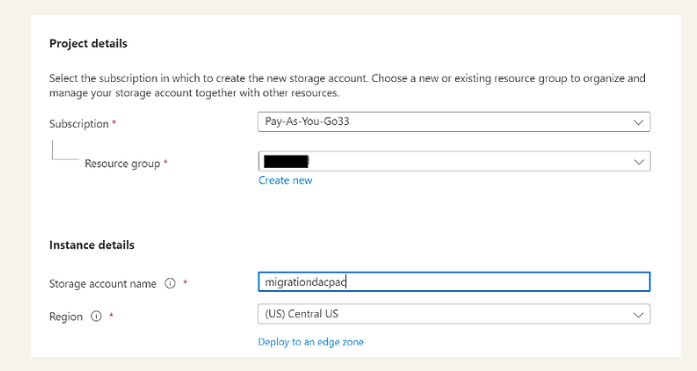Click the info icon beside Region
The image size is (697, 371).
click(x=96, y=316)
